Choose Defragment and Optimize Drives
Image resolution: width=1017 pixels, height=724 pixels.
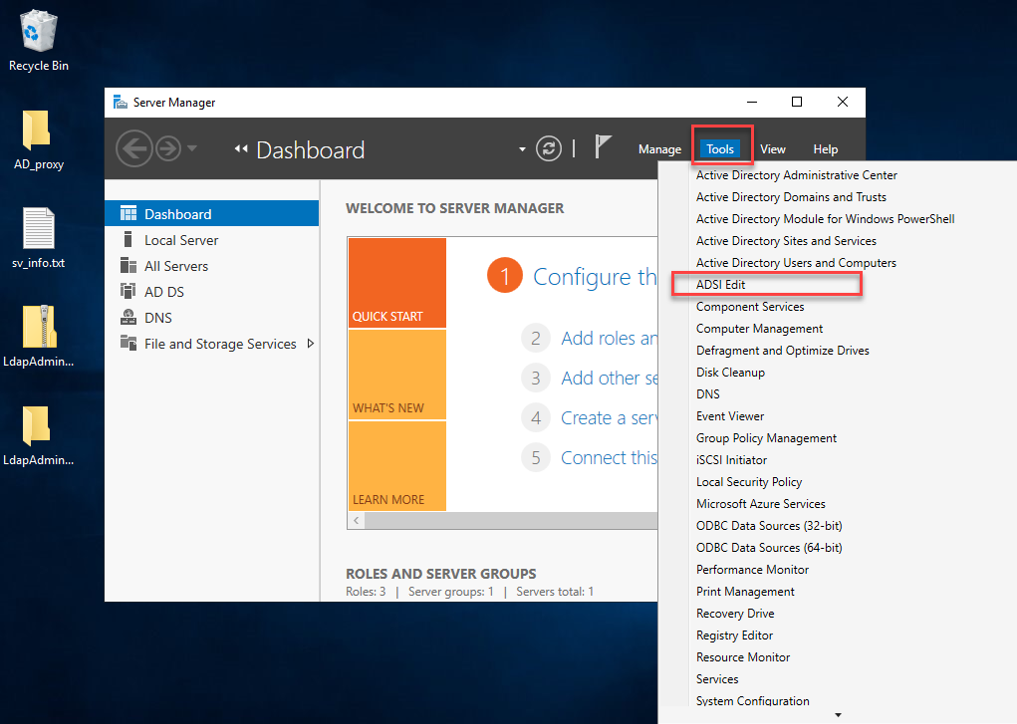click(x=782, y=350)
